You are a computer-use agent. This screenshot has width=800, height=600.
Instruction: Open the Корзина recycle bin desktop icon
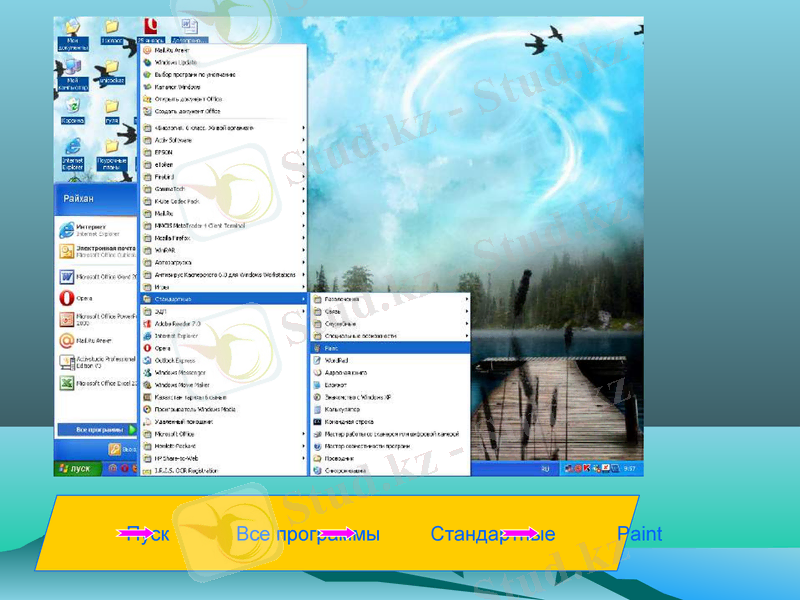point(72,109)
